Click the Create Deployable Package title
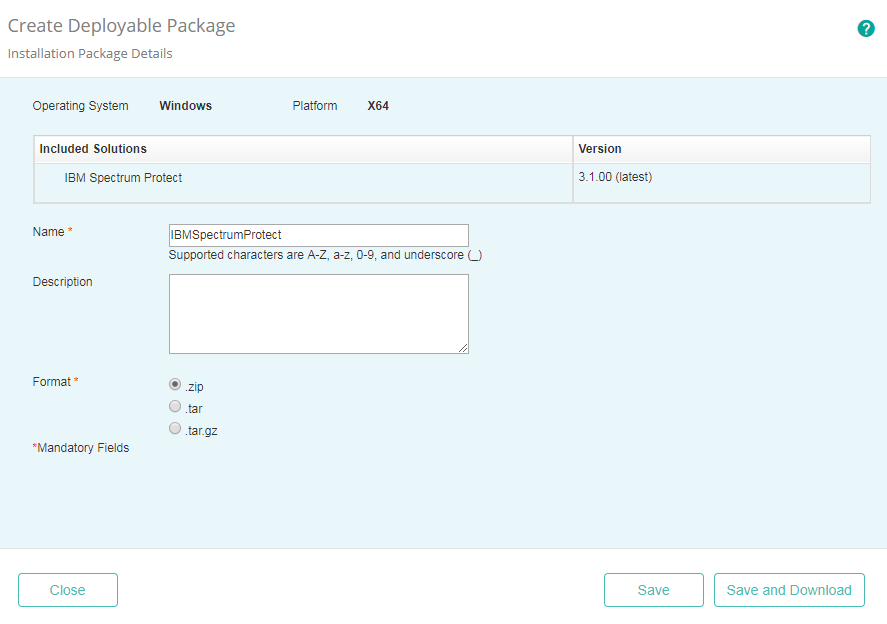The width and height of the screenshot is (887, 624). (121, 25)
